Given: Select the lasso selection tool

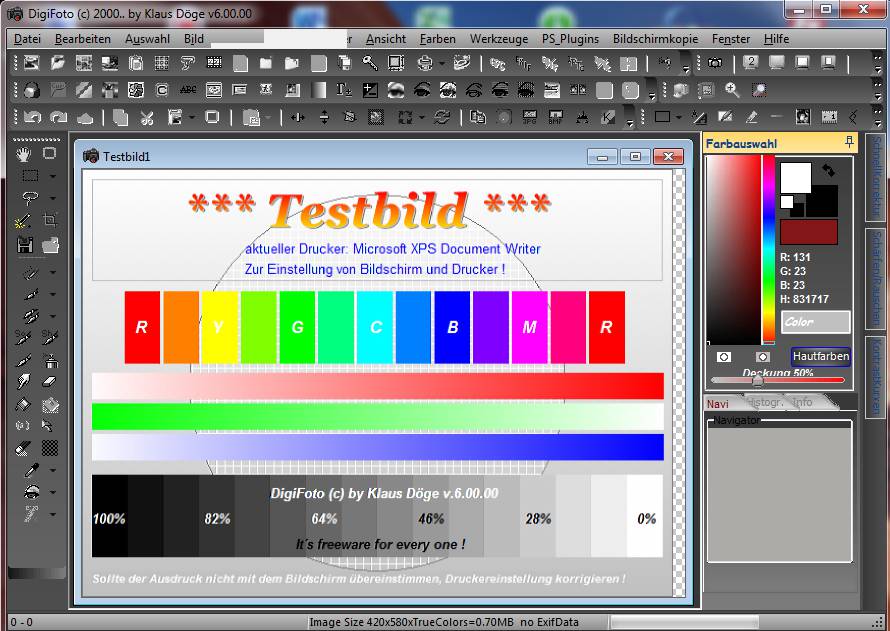Looking at the screenshot, I should (x=30, y=198).
